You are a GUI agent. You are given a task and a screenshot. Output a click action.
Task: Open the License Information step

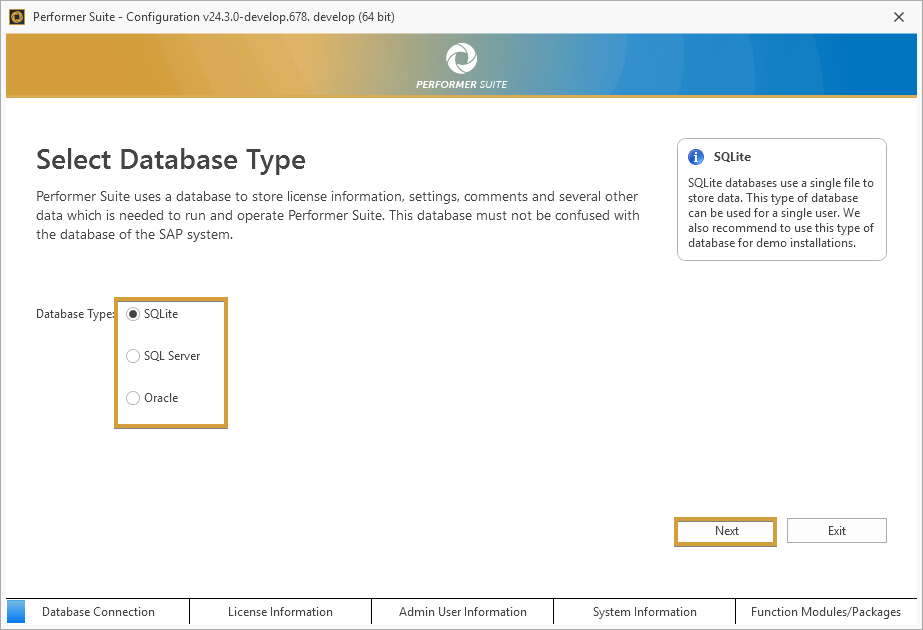(280, 612)
